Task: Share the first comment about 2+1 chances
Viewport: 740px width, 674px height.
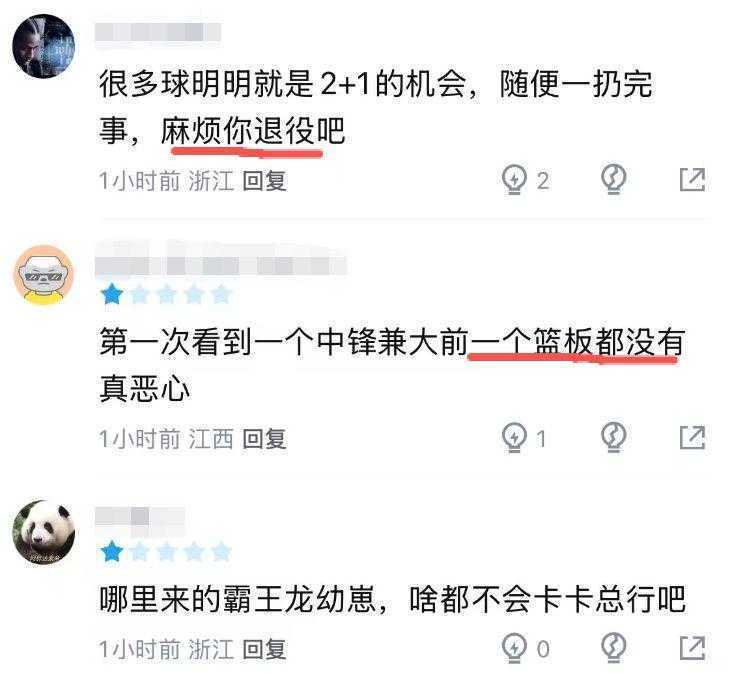Action: point(692,179)
